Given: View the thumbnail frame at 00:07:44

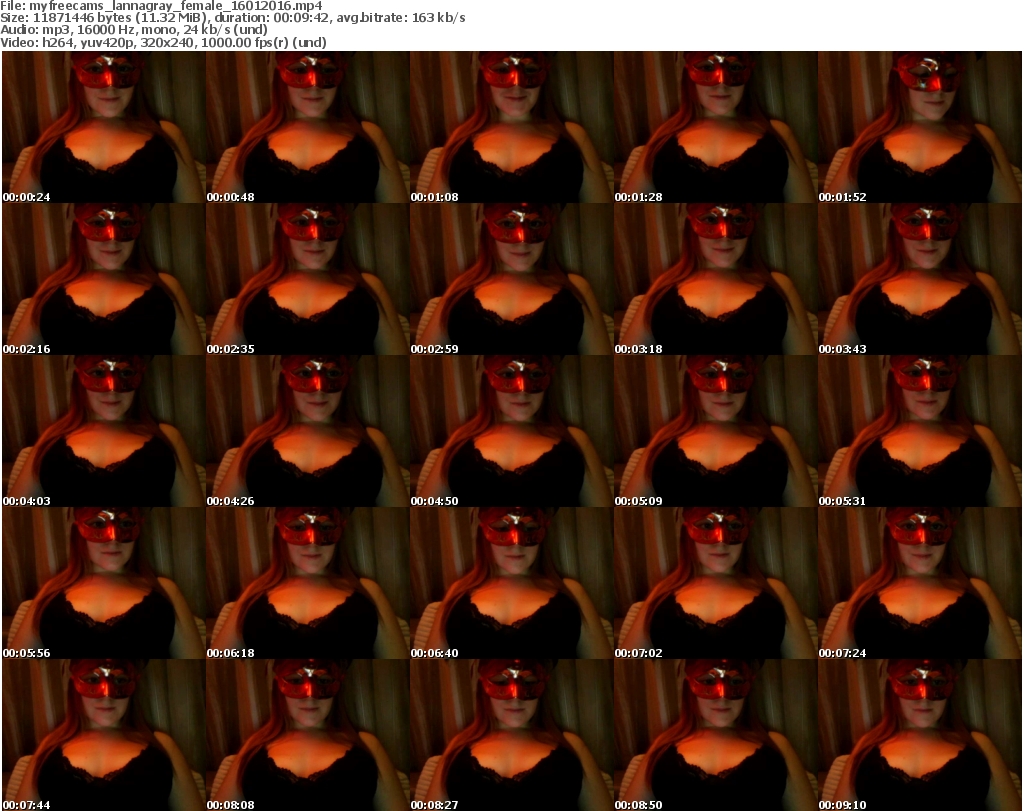Looking at the screenshot, I should (x=104, y=735).
